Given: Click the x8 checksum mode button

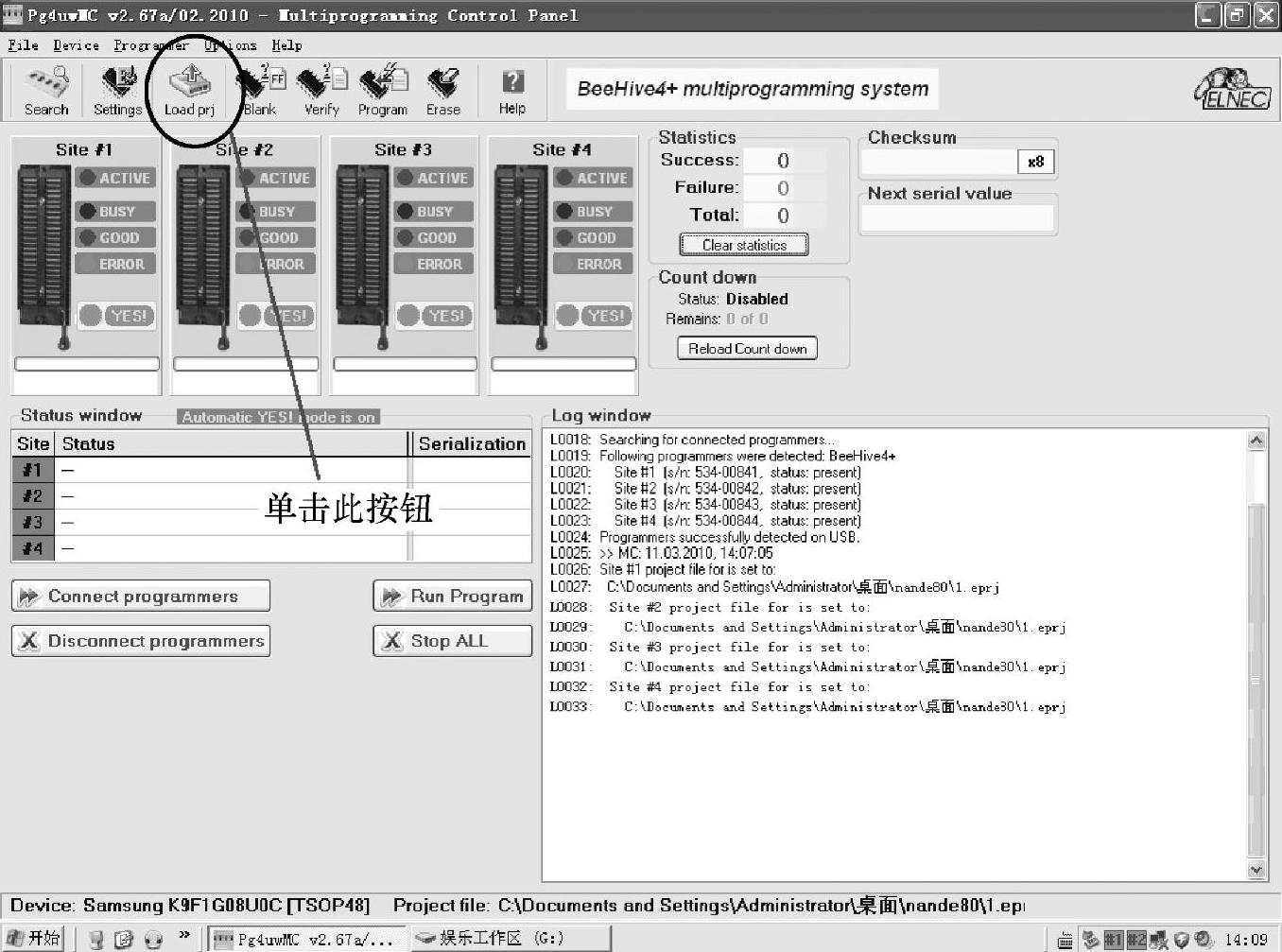Looking at the screenshot, I should (1035, 162).
